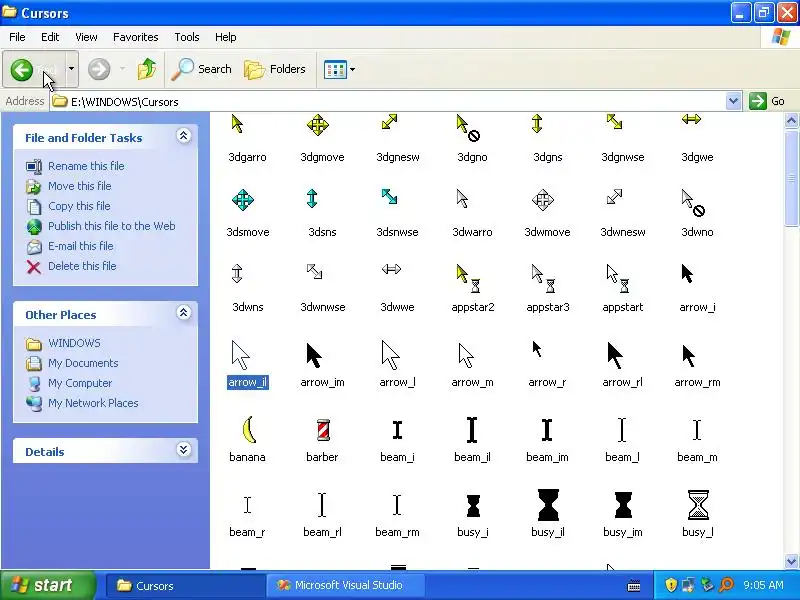Open the Tools menu

click(x=187, y=37)
